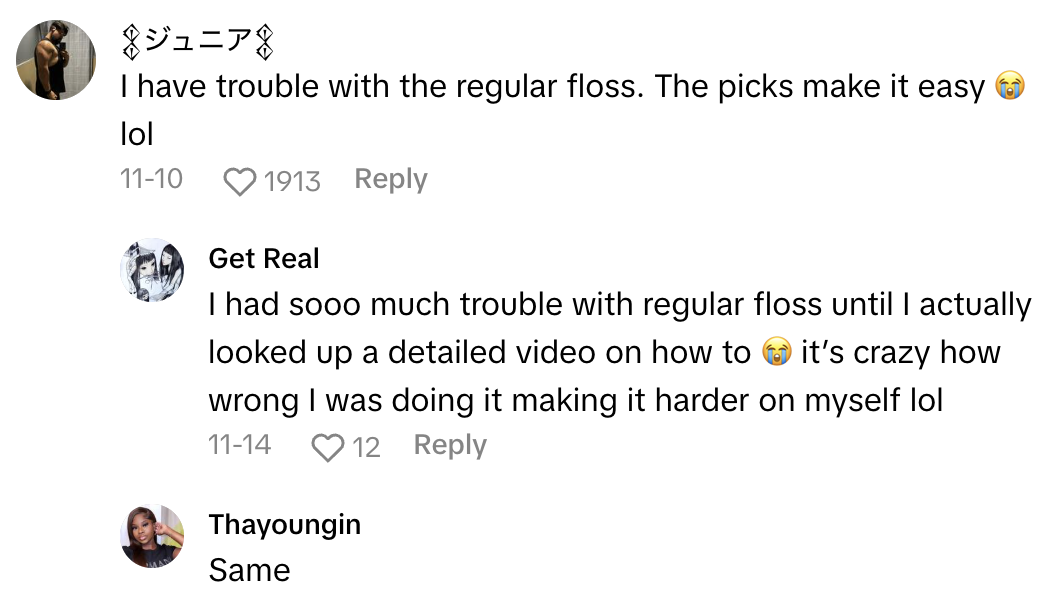Viewport: 1058px width, 600px height.
Task: Click the 1913 like count
Action: [292, 181]
